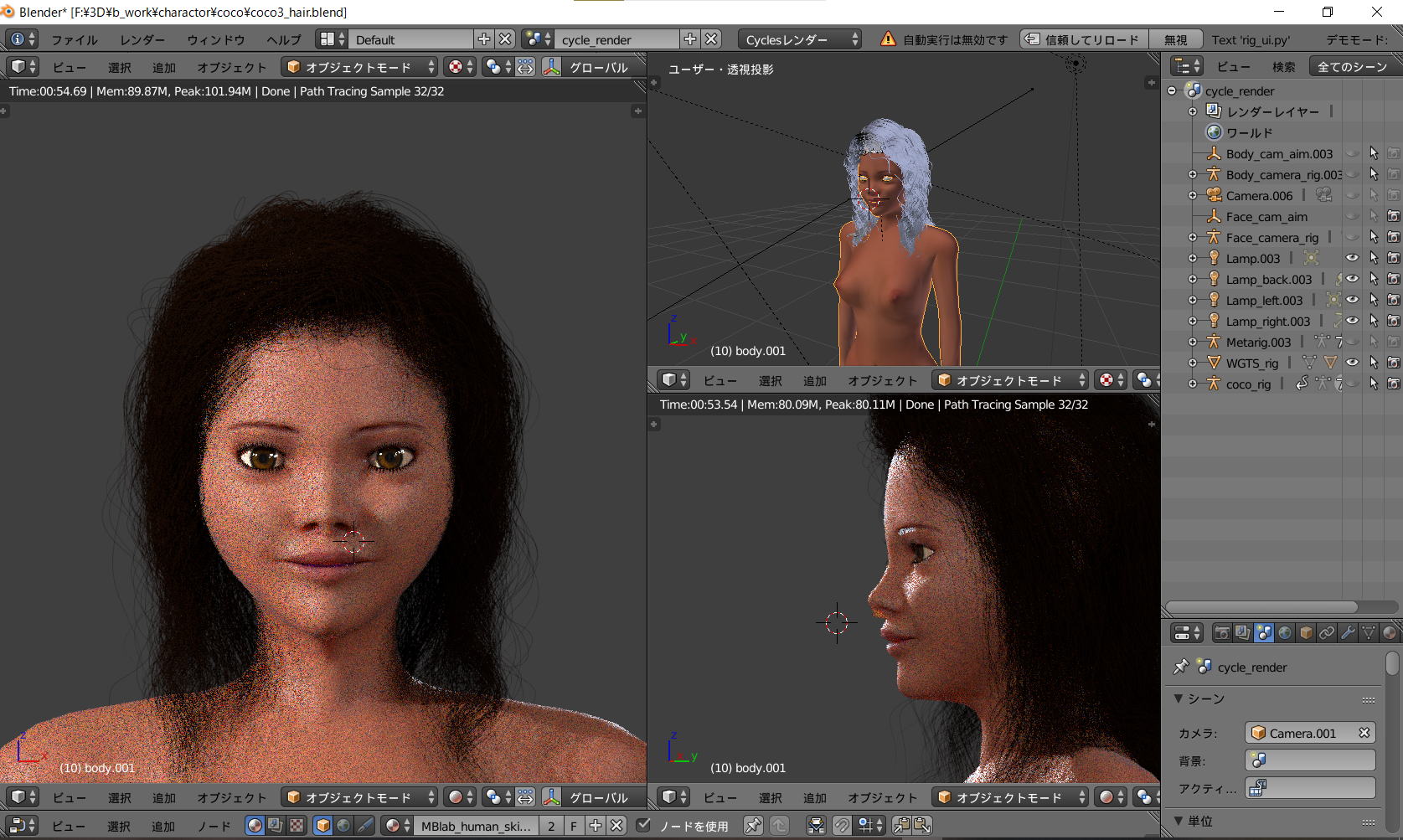This screenshot has width=1403, height=840.
Task: Open the Cyclesレンダー engine dropdown
Action: (800, 39)
